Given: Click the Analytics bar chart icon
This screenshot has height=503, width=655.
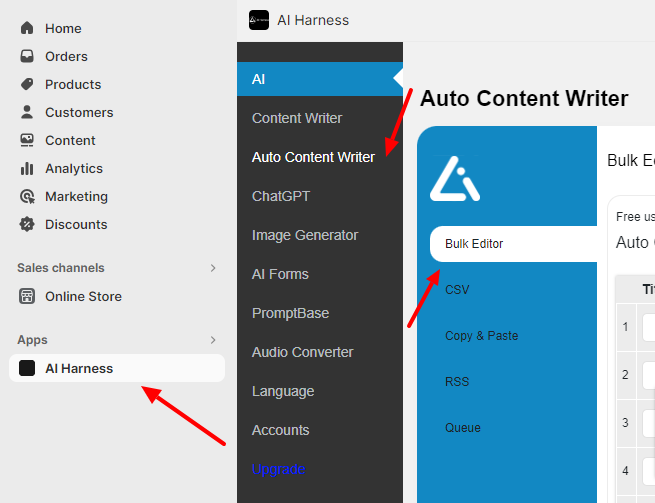Looking at the screenshot, I should 27,168.
